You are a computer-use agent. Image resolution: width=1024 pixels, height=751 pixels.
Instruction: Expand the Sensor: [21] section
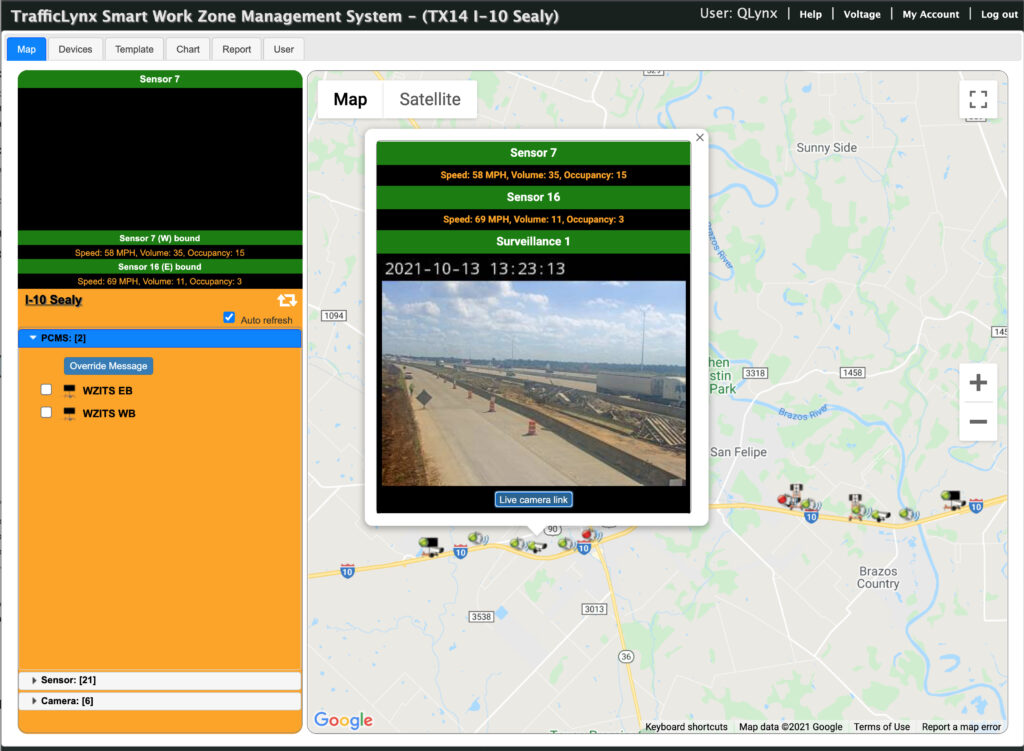pyautogui.click(x=159, y=680)
